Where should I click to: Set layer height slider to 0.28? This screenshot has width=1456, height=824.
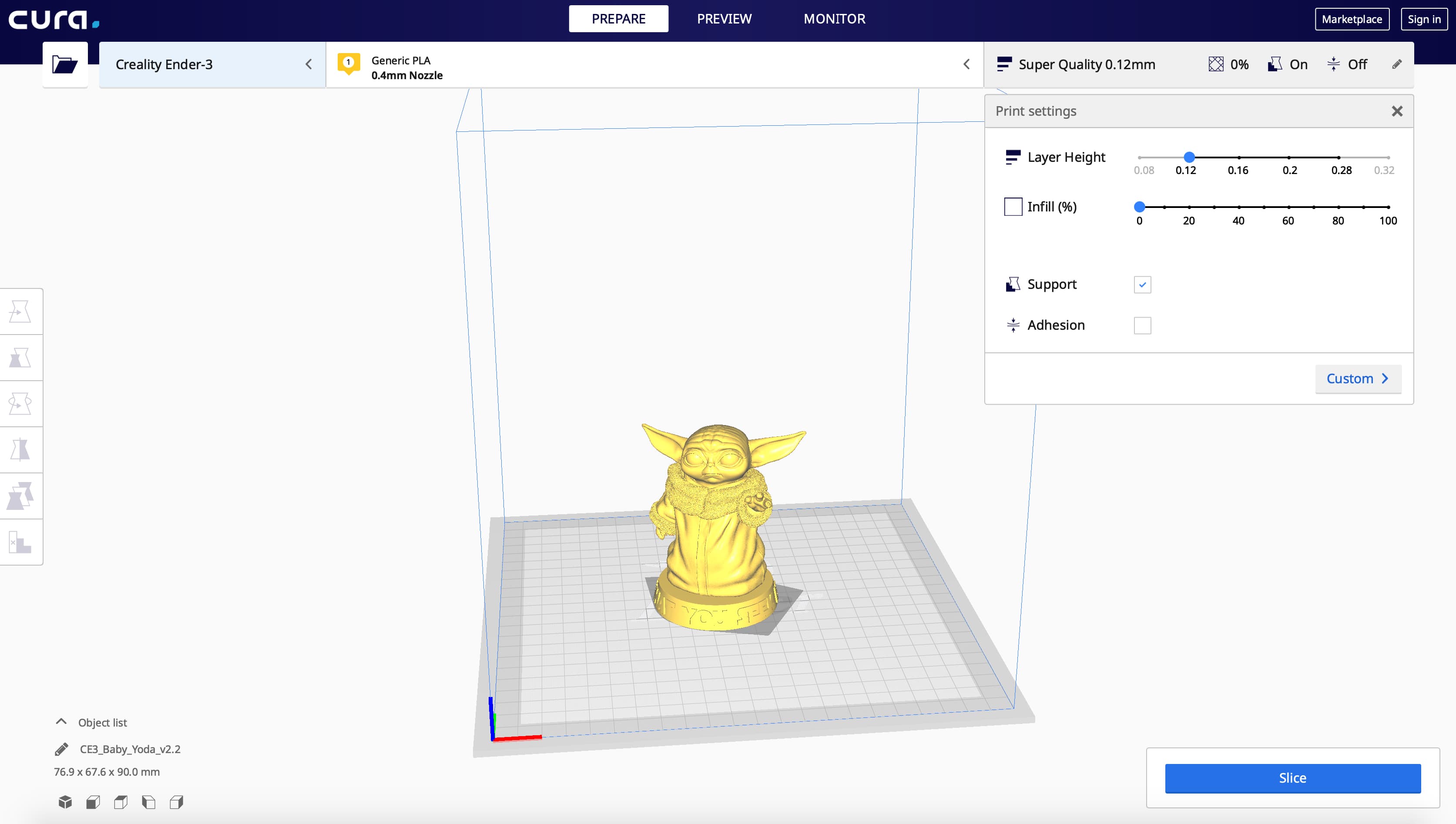pos(1339,157)
